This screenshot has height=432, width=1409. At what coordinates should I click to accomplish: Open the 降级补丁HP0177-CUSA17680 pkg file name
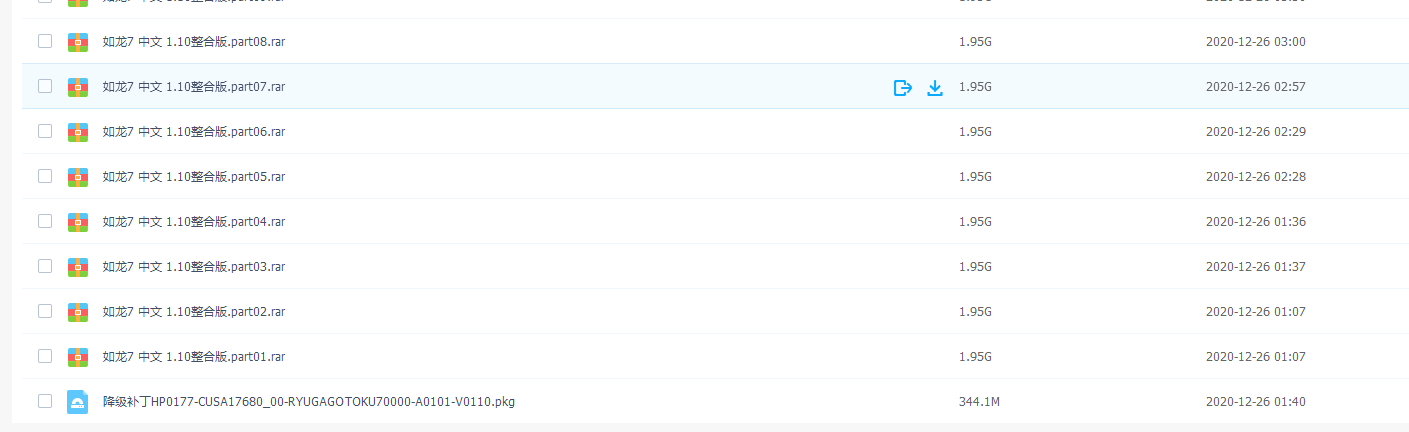tap(309, 402)
